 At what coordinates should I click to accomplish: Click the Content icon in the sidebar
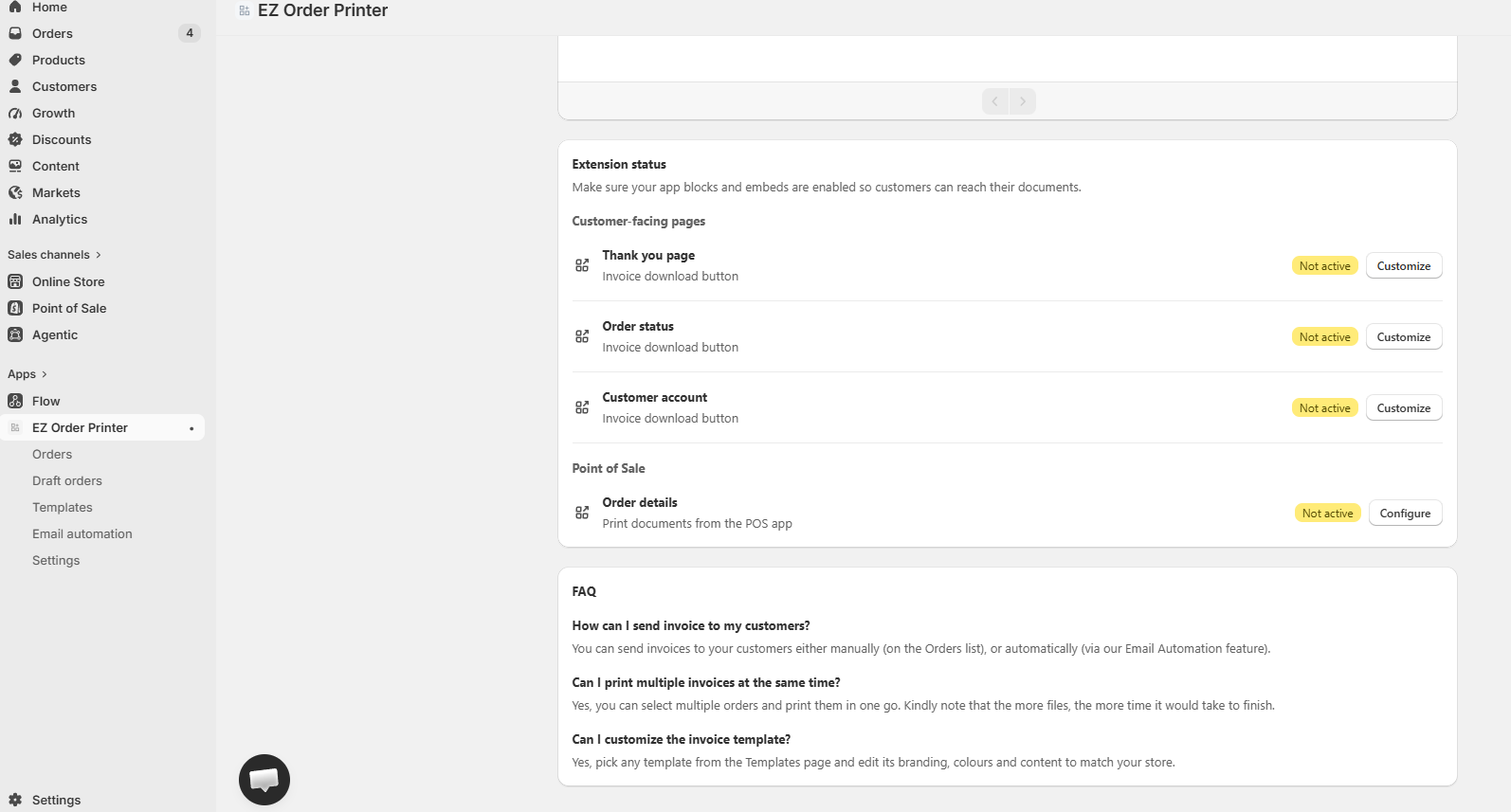tap(15, 166)
